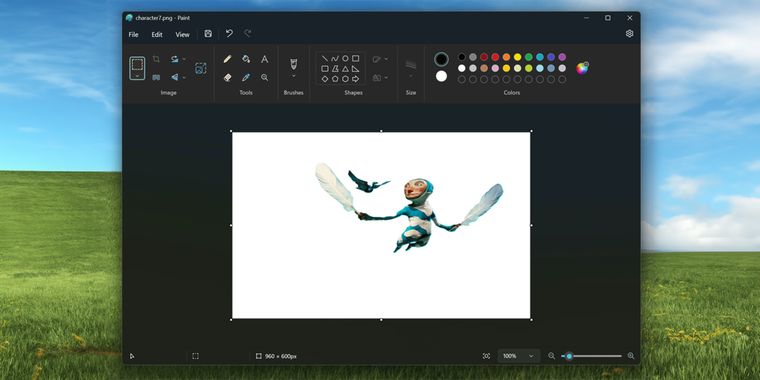Open the View menu

[x=182, y=34]
